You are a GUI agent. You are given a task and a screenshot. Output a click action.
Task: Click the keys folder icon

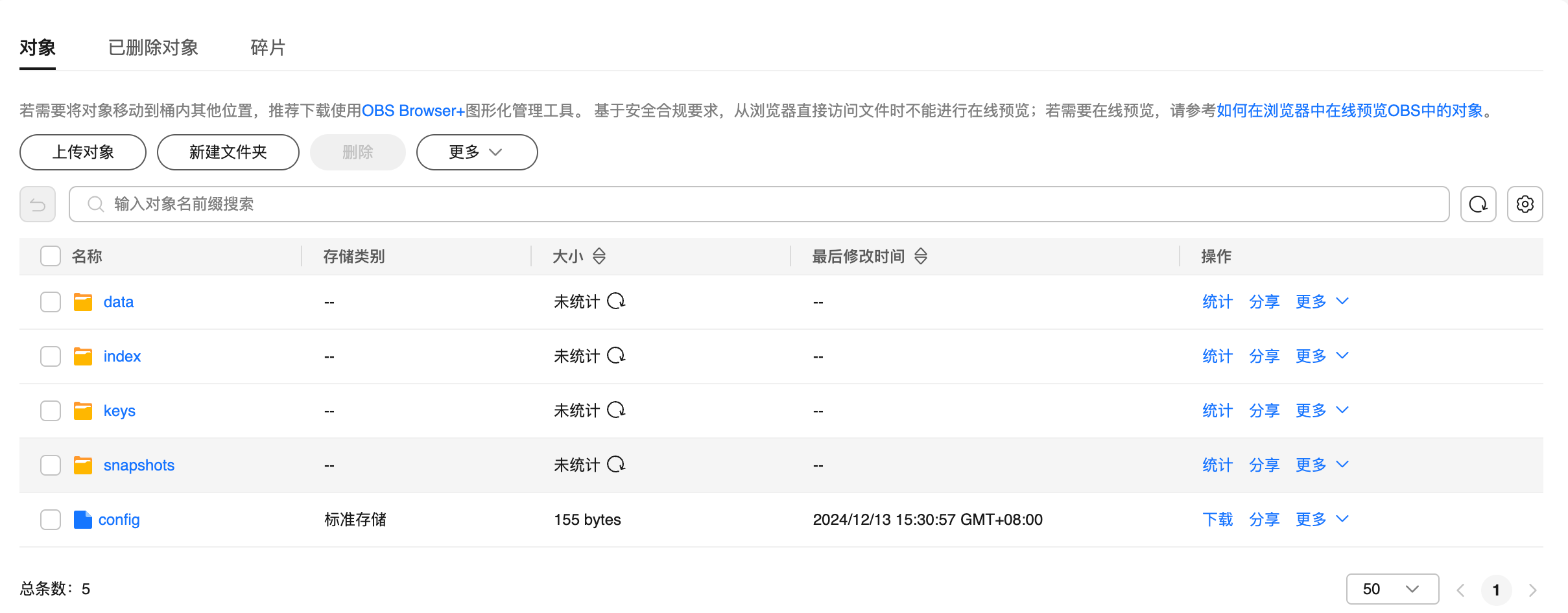pos(83,411)
